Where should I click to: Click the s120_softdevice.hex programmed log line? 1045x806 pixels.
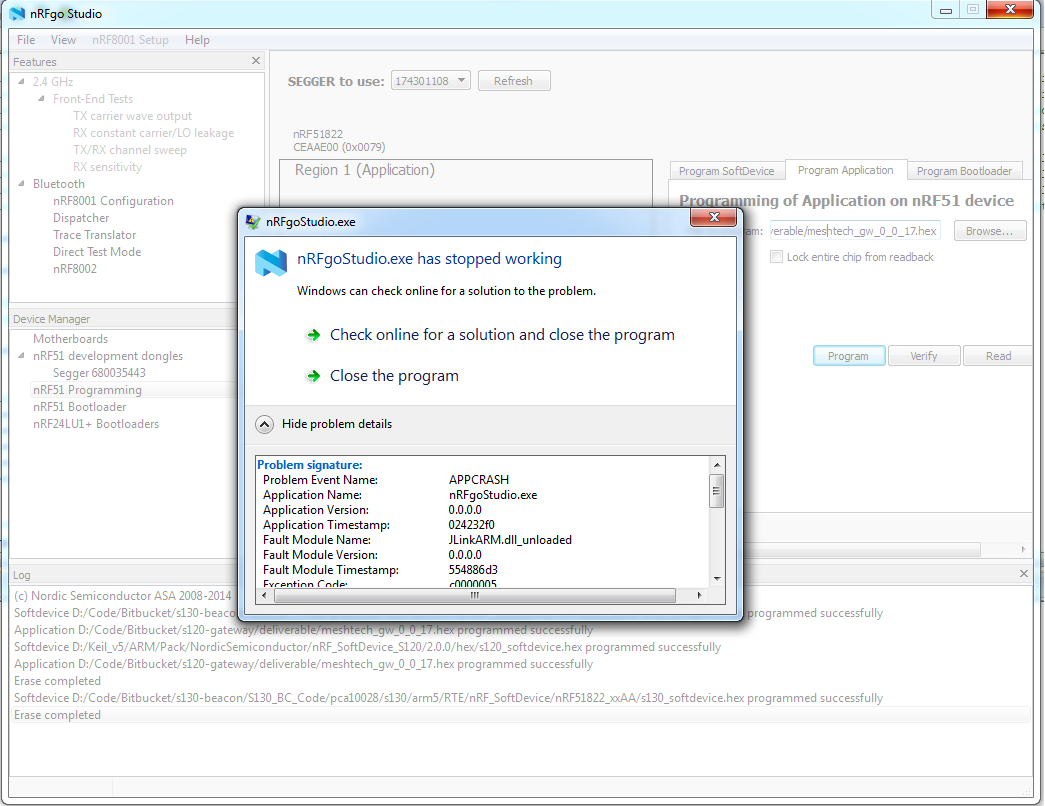[367, 647]
